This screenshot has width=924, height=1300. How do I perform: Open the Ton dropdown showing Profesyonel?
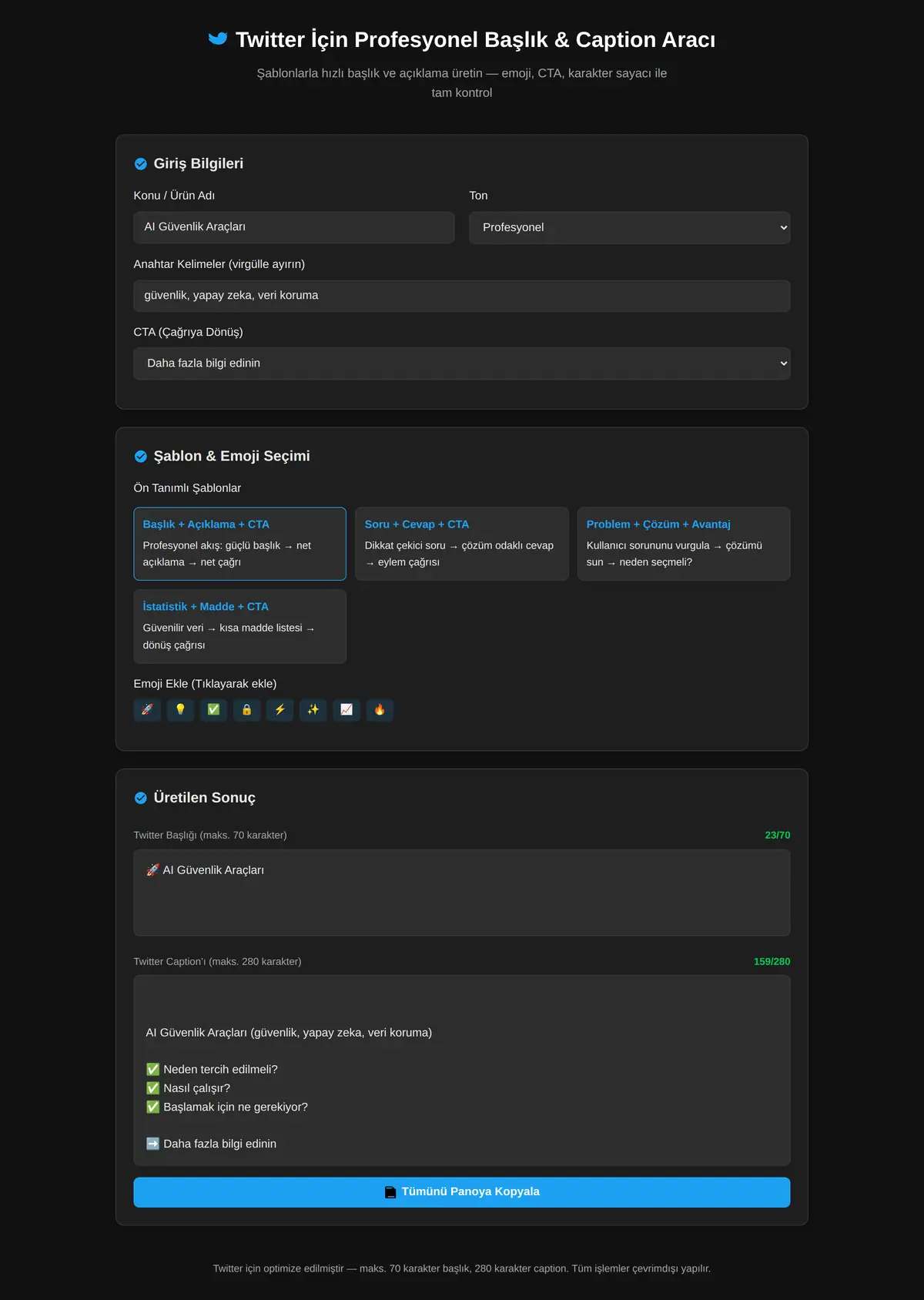[630, 228]
